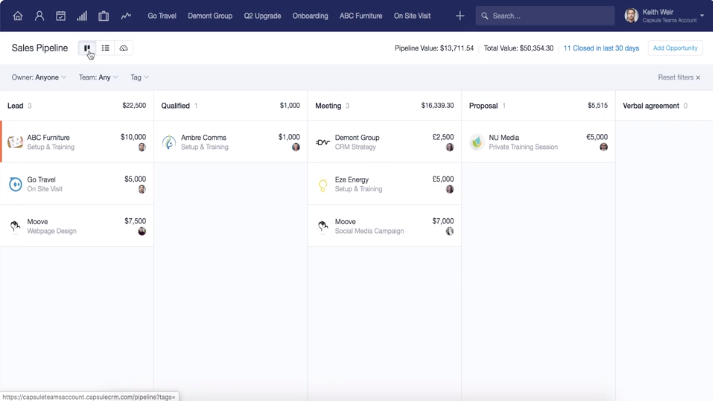
Task: Click Moove Webpage Design logo icon
Action: click(15, 226)
